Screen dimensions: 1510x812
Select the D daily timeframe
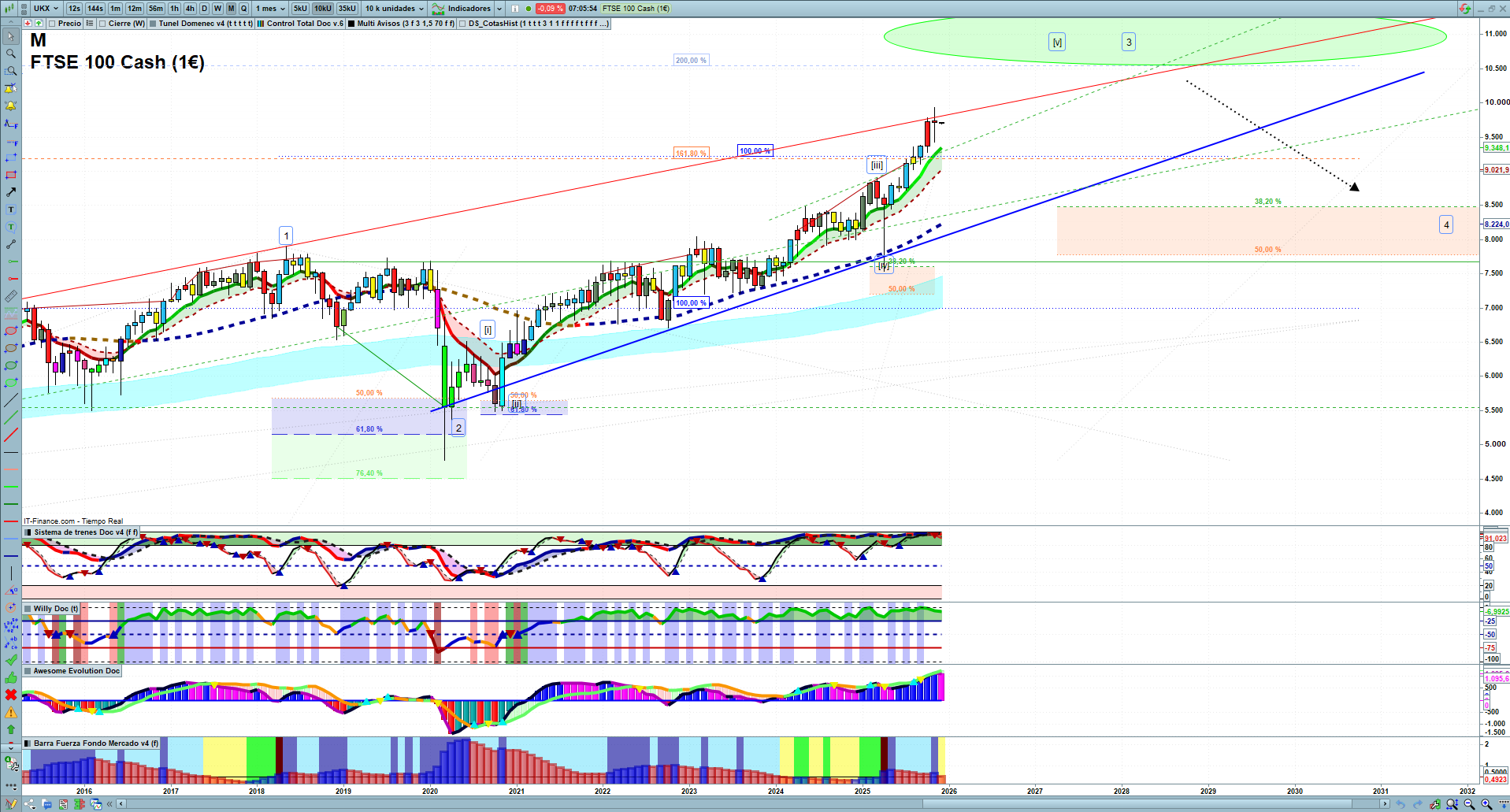point(204,9)
